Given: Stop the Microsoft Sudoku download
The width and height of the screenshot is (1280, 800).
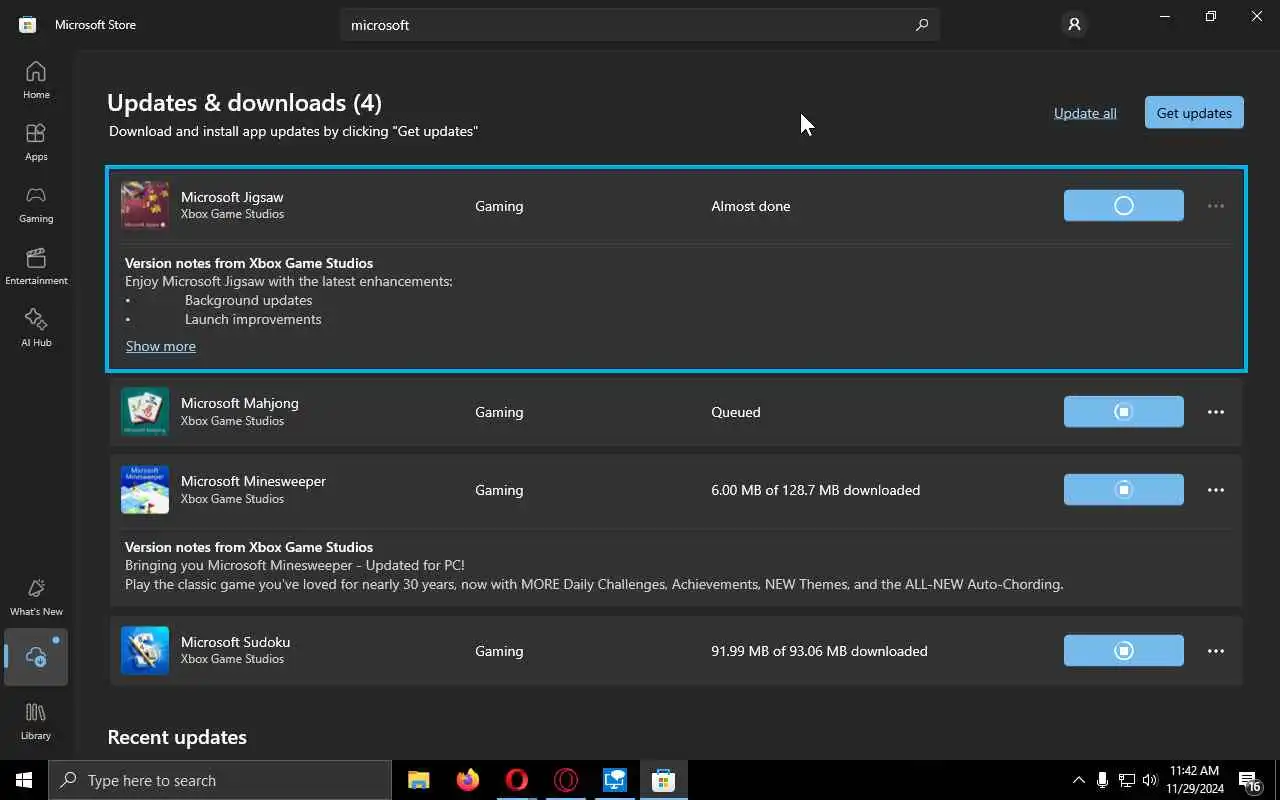Looking at the screenshot, I should 1123,651.
